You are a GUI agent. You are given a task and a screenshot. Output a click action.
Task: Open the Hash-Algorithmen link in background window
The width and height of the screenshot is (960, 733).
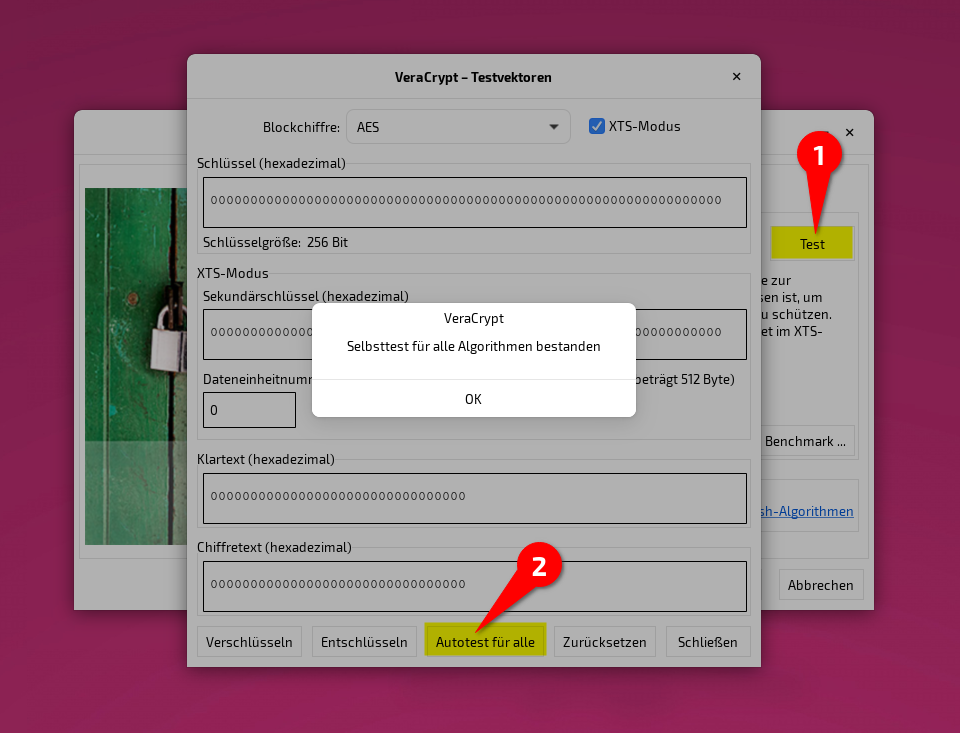807,511
